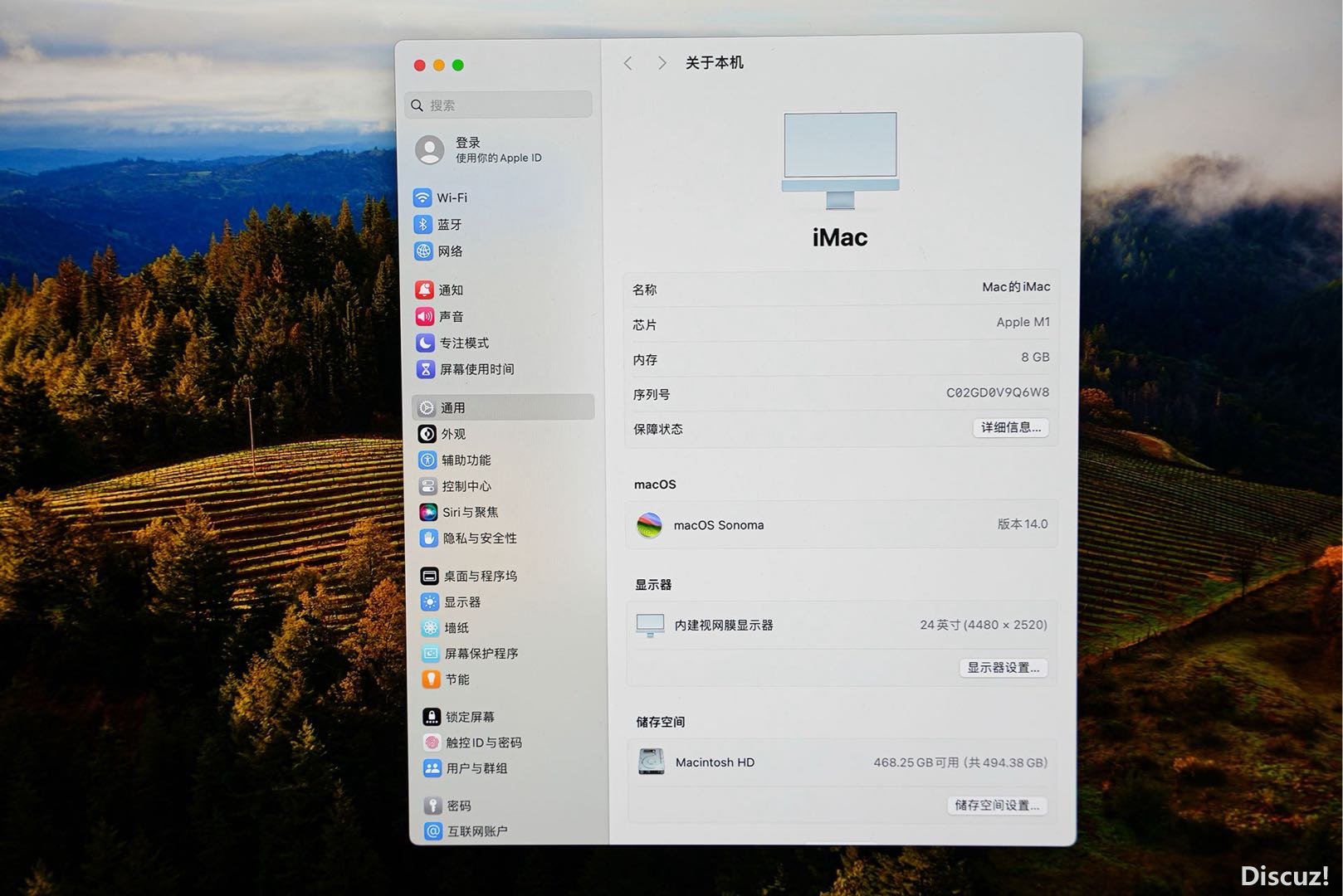Open the Network (网络) globe icon
Viewport: 1343px width, 896px height.
[x=423, y=251]
